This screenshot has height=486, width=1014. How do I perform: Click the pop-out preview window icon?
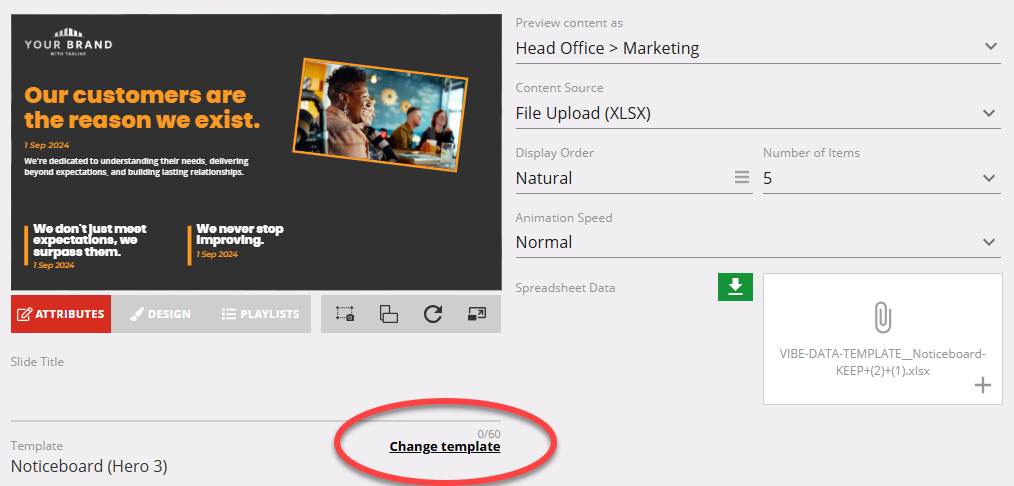[477, 314]
